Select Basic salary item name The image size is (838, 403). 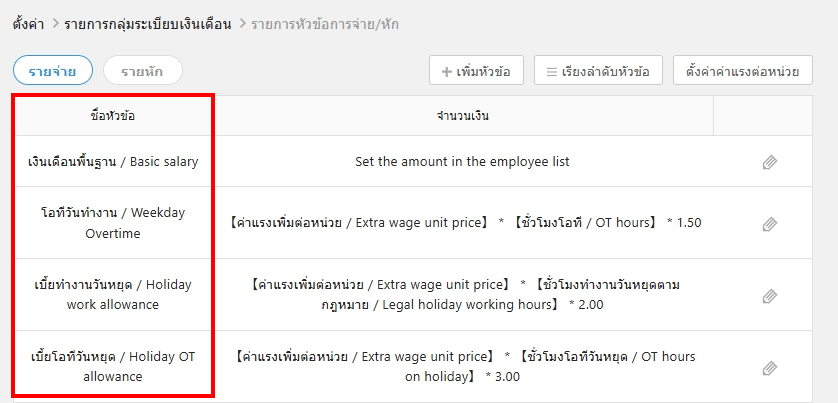coord(113,161)
